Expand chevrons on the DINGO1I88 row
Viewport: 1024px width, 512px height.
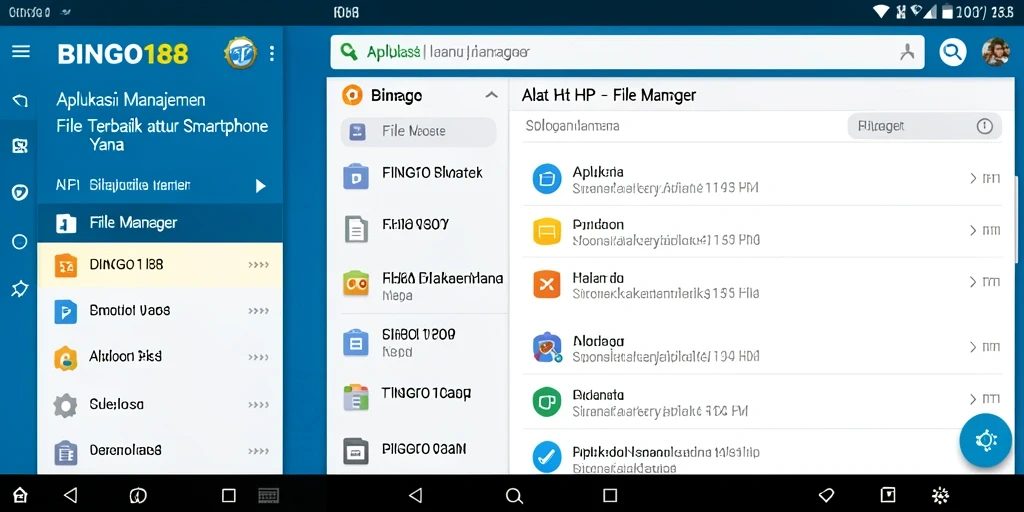[x=259, y=265]
